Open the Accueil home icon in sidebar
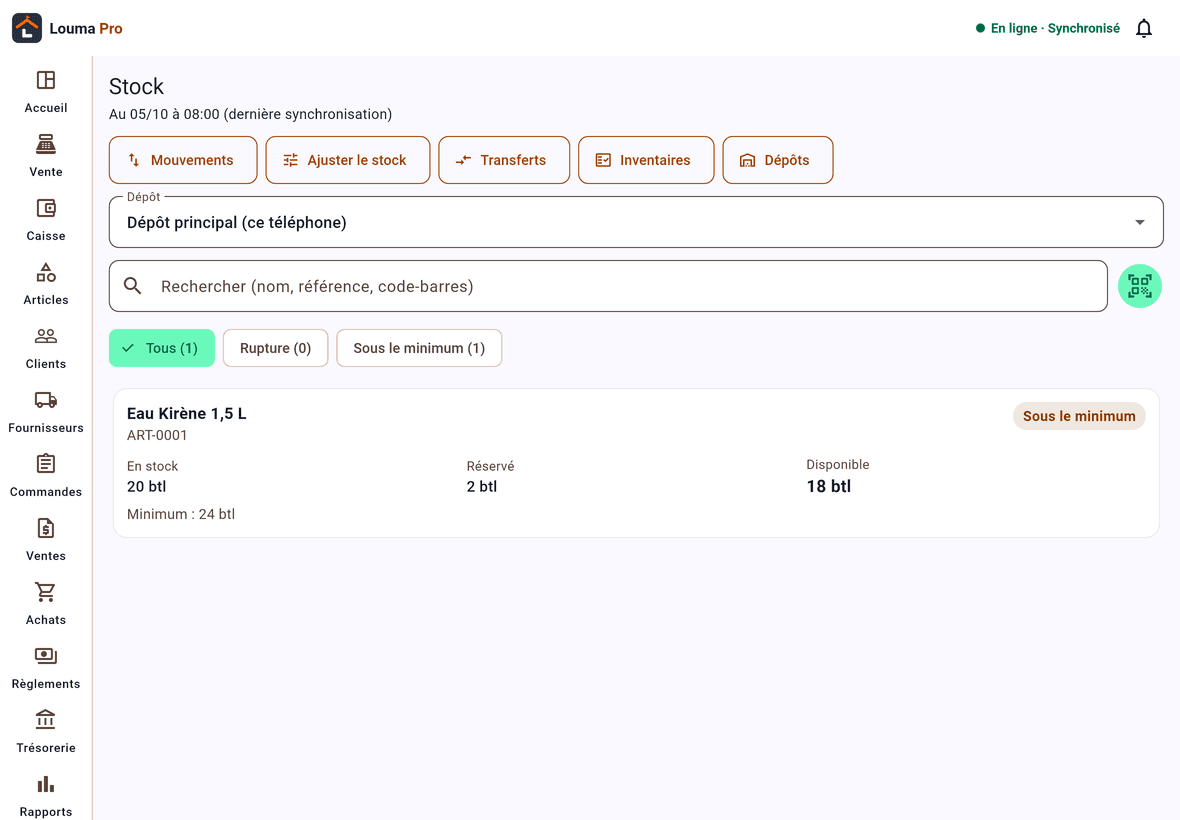This screenshot has height=820, width=1180. tap(46, 80)
